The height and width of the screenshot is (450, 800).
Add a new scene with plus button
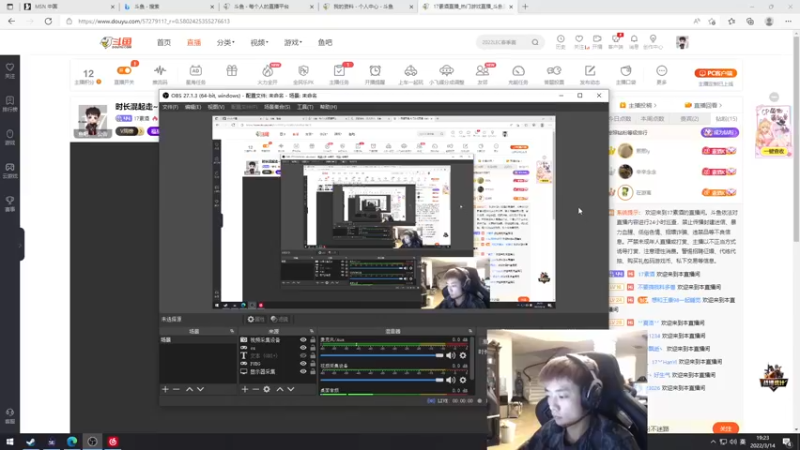tap(165, 389)
